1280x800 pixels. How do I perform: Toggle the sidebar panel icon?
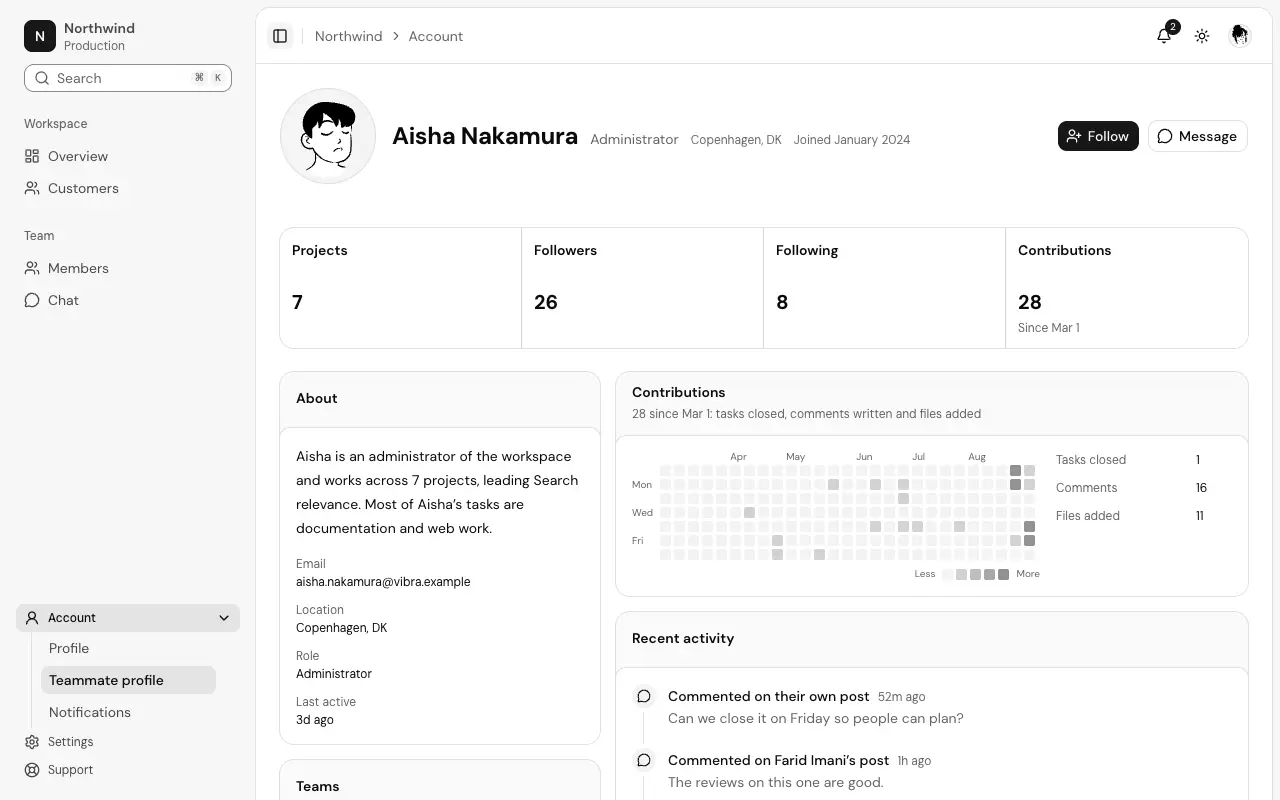tap(280, 36)
